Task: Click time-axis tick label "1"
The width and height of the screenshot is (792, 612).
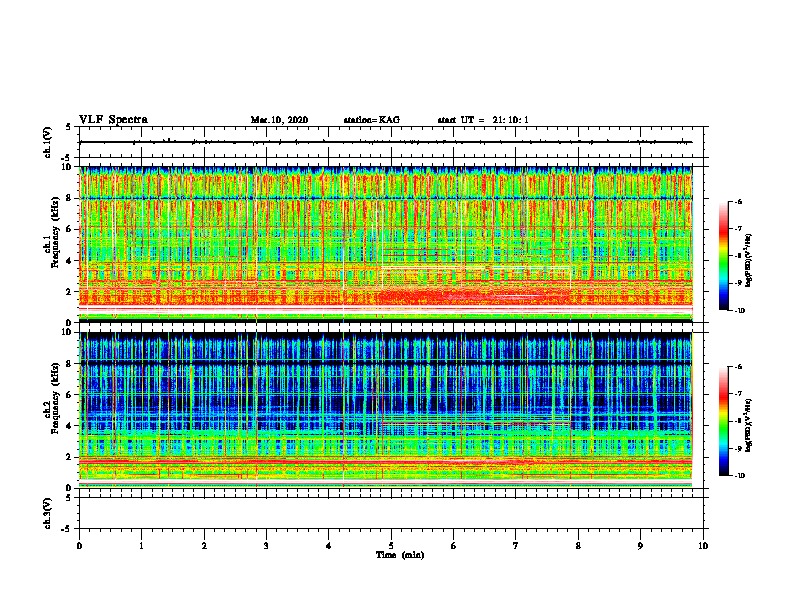Action: (x=141, y=546)
